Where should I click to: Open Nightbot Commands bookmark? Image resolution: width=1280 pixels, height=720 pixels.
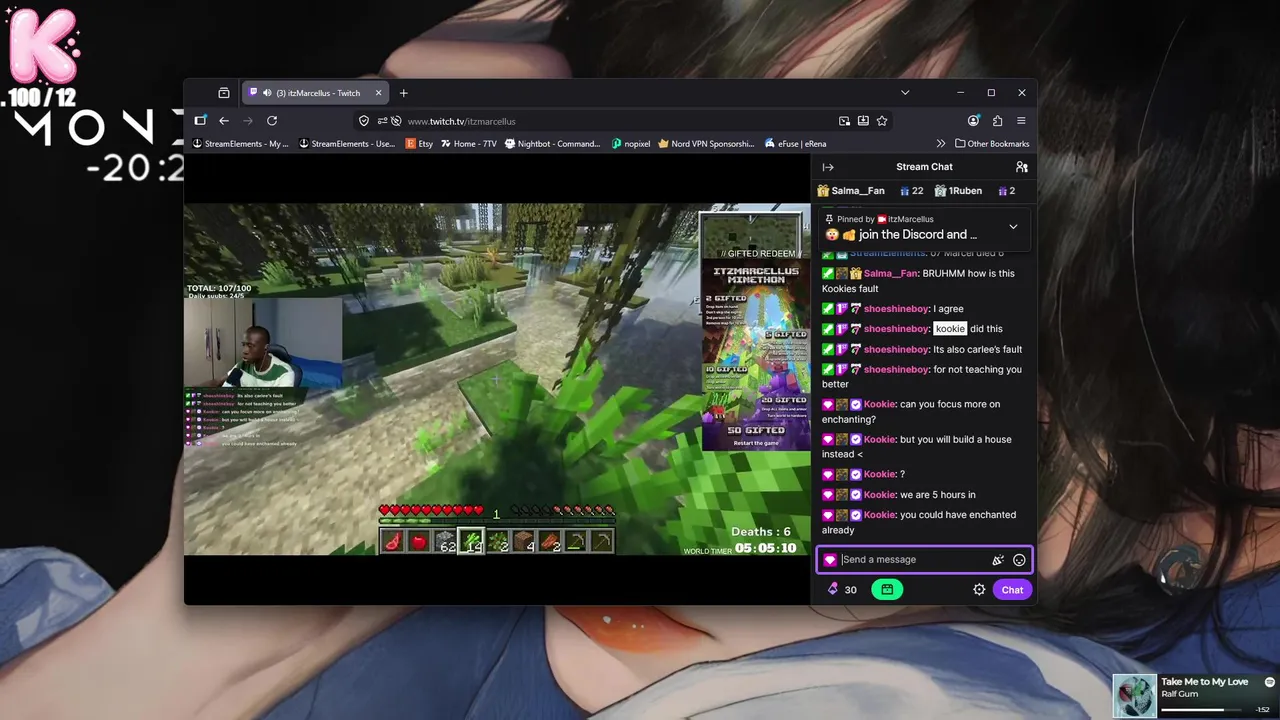click(553, 144)
